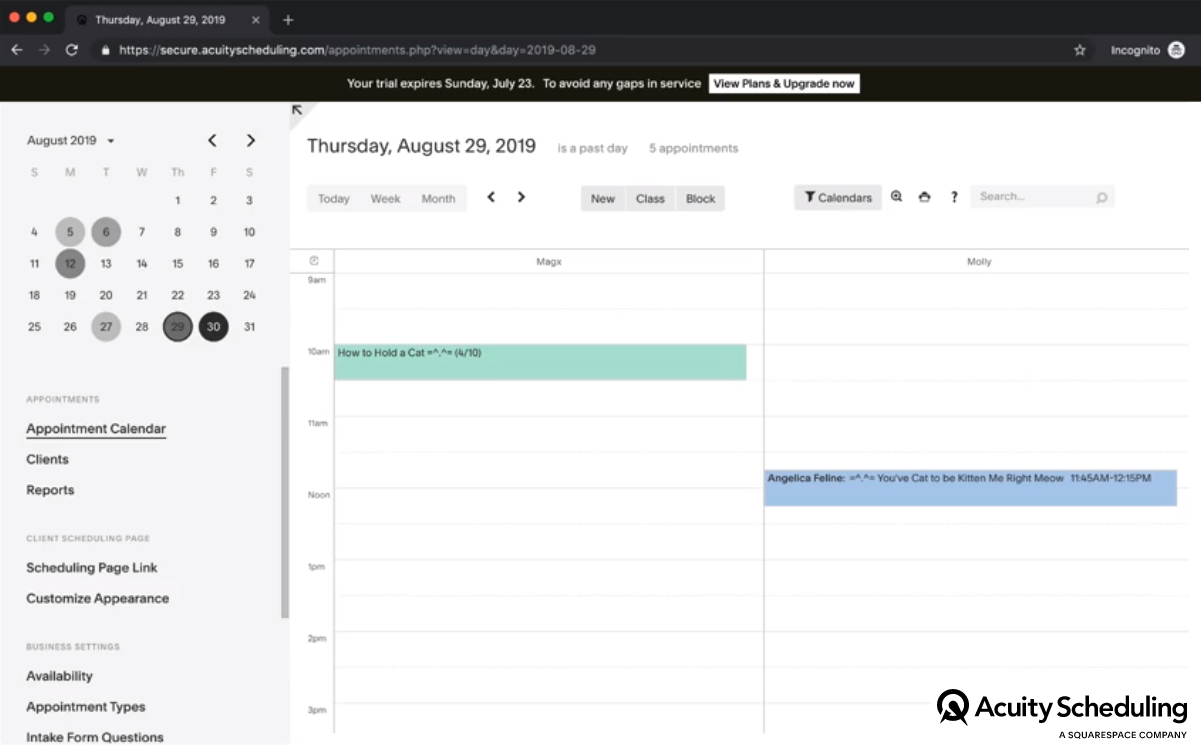This screenshot has width=1201, height=745.
Task: Open Angelica Feline appointment block
Action: [970, 488]
